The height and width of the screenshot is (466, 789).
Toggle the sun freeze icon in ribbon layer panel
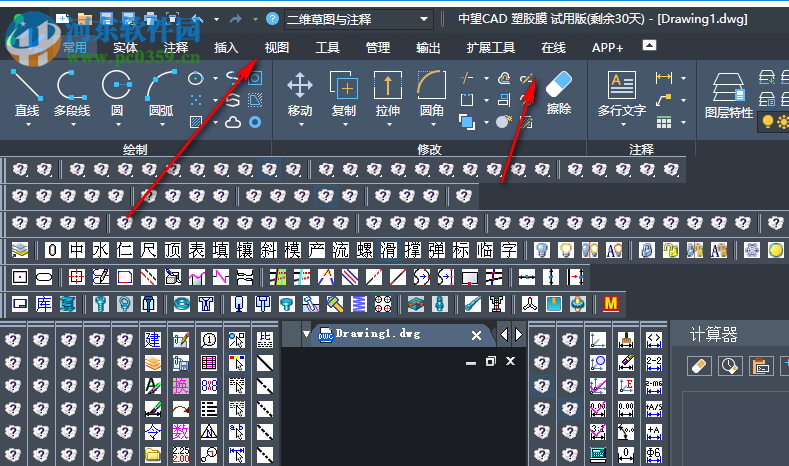(x=783, y=122)
